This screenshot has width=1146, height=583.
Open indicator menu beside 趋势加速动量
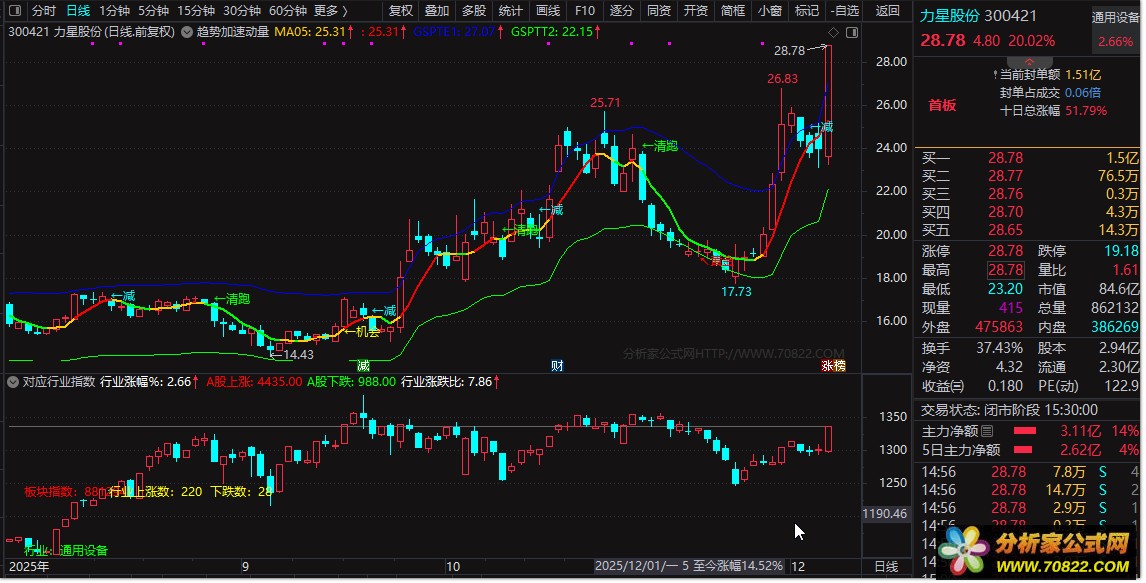[186, 32]
